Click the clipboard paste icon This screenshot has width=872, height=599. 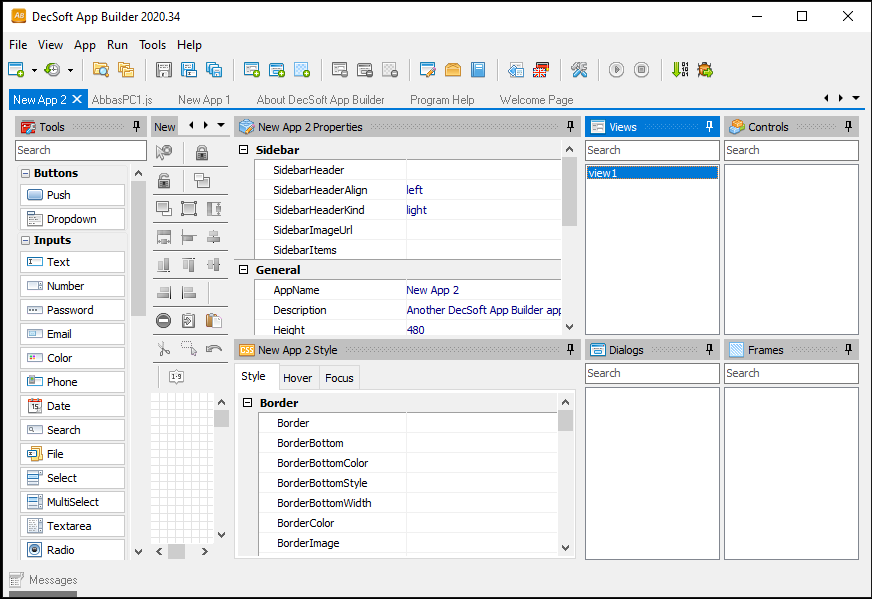(x=214, y=320)
